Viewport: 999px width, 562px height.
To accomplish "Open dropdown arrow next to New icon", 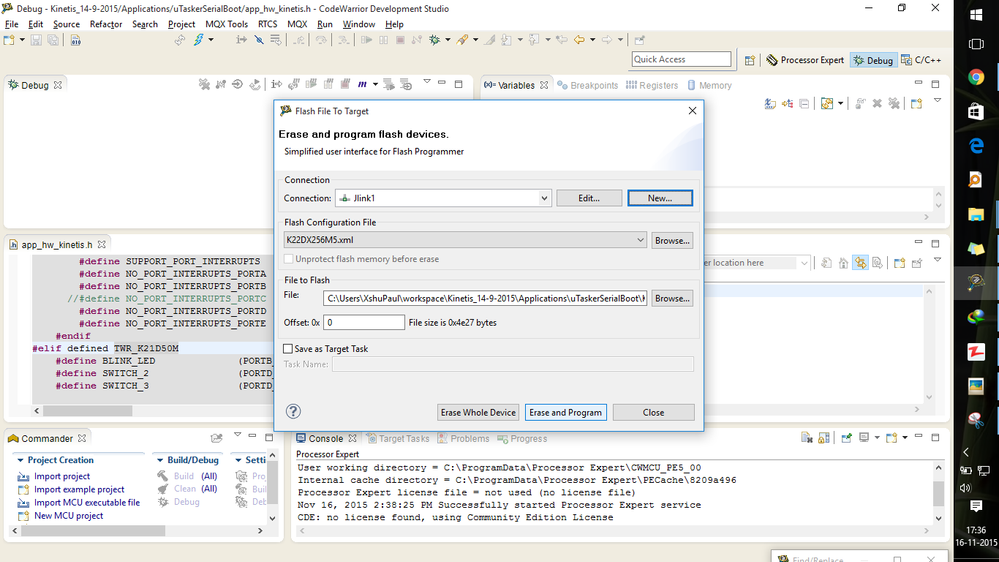I will click(22, 40).
